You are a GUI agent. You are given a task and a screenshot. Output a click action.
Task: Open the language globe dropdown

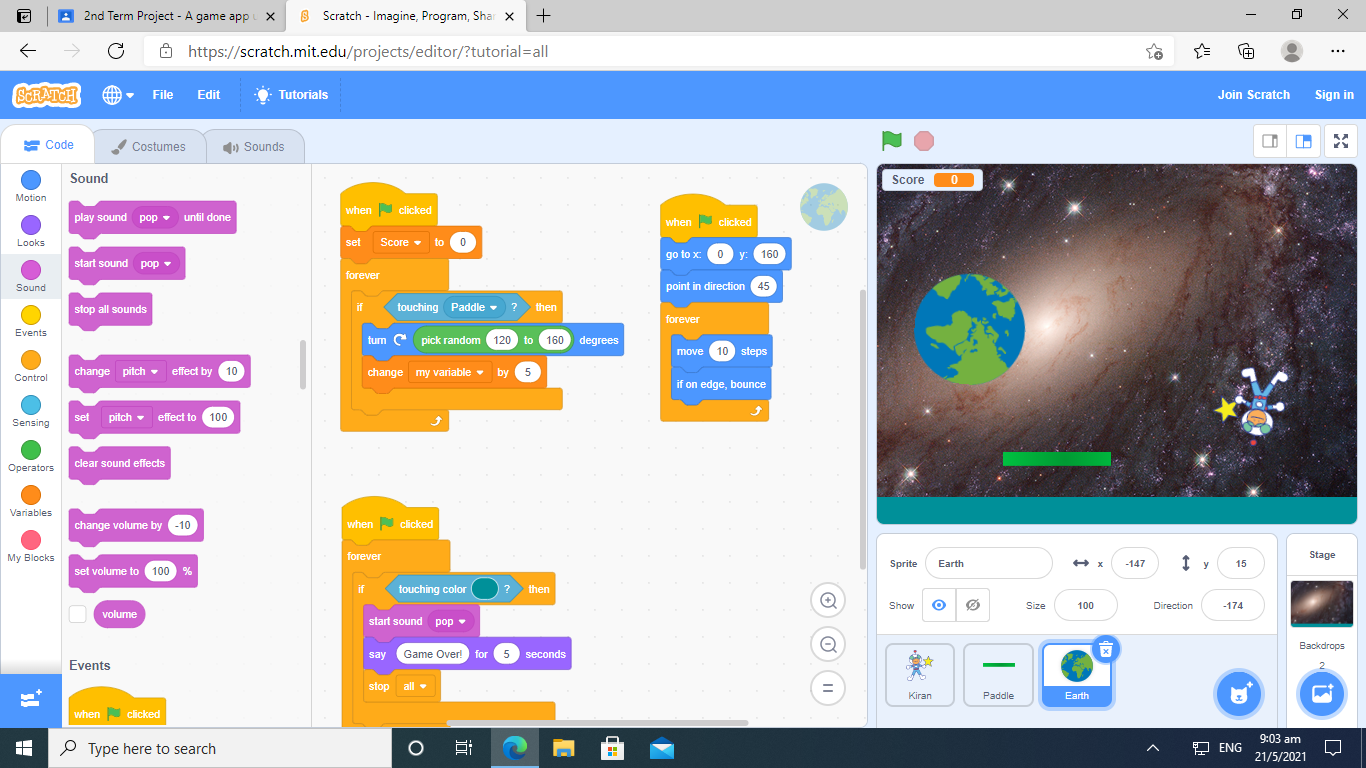(118, 95)
